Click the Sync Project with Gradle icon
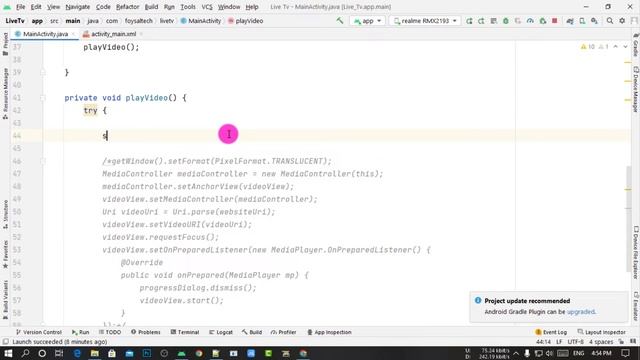The height and width of the screenshot is (360, 640). click(x=570, y=21)
